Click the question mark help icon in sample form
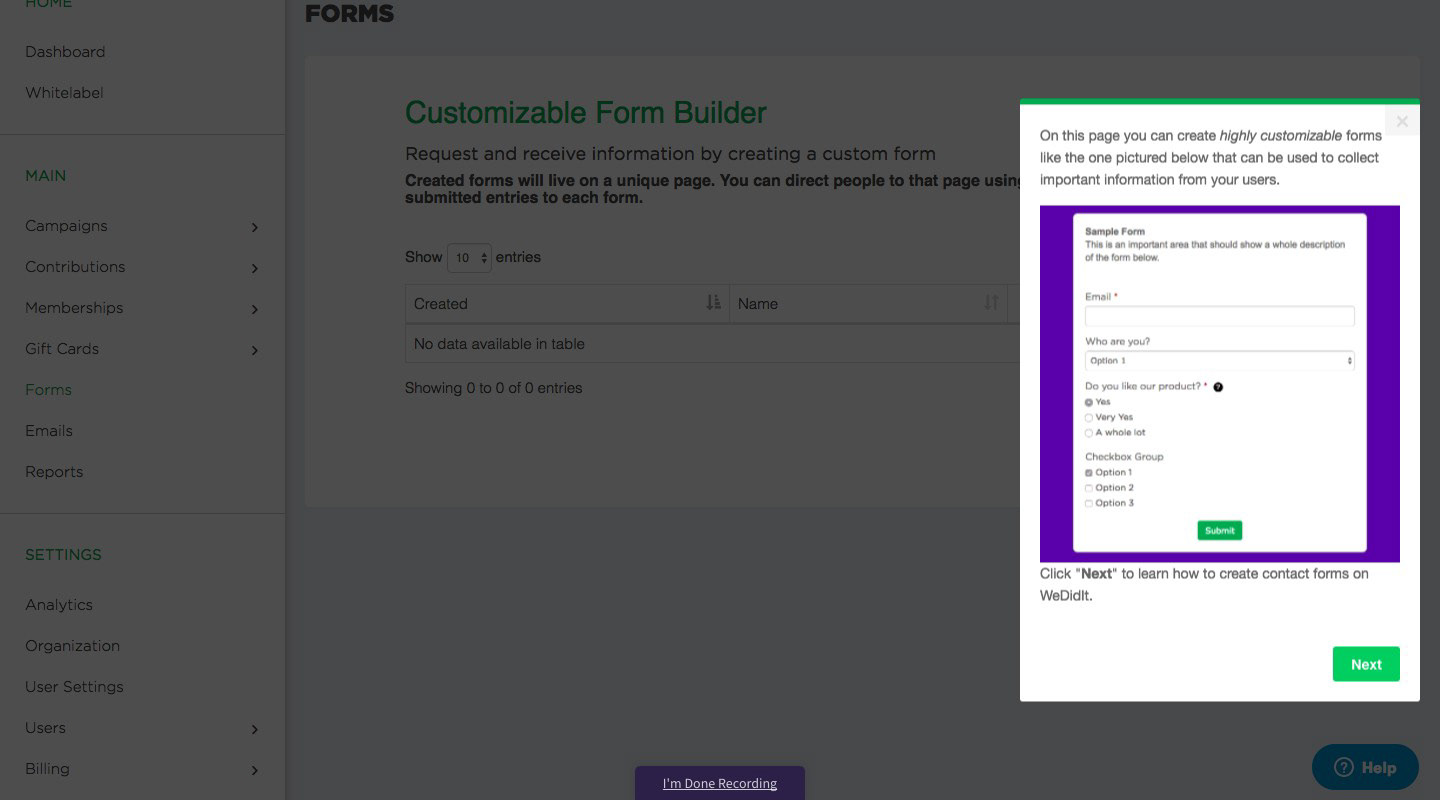The height and width of the screenshot is (800, 1440). click(1218, 387)
